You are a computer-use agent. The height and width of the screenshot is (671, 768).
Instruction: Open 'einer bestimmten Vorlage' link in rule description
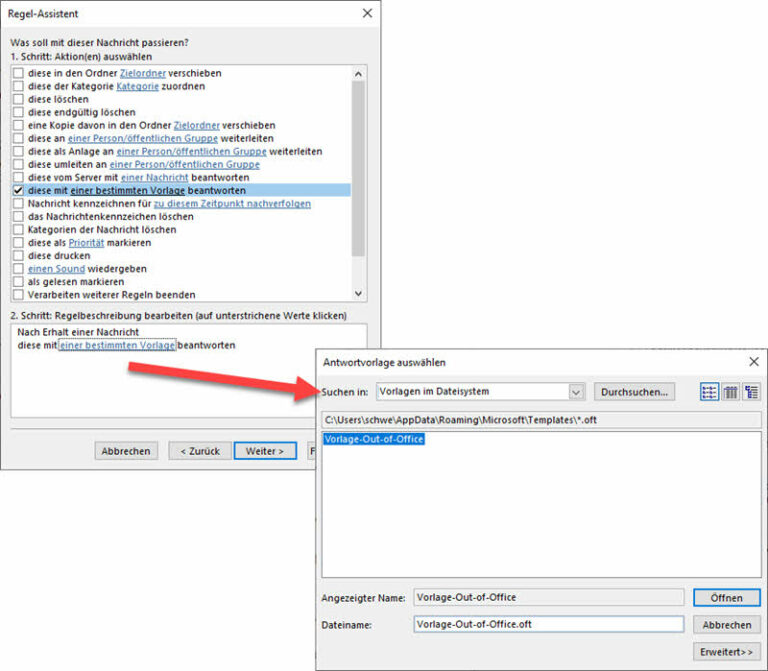[x=117, y=345]
